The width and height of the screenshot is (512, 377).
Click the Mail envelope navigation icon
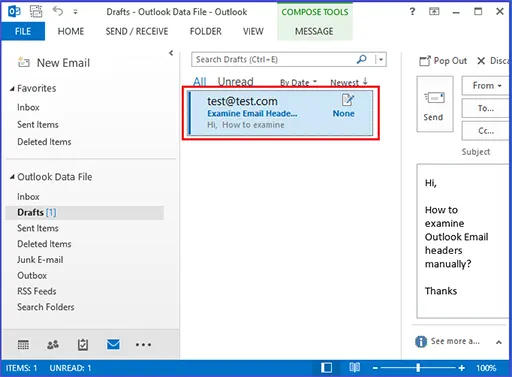[x=113, y=344]
